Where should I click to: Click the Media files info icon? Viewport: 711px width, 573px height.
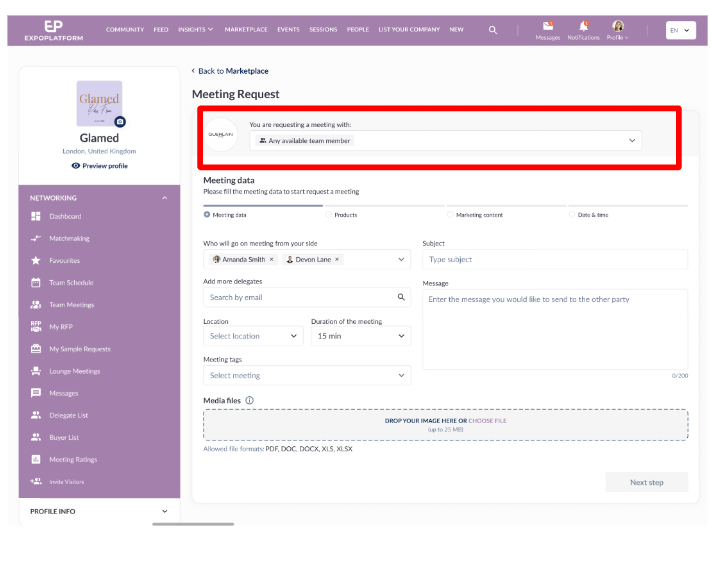[249, 400]
